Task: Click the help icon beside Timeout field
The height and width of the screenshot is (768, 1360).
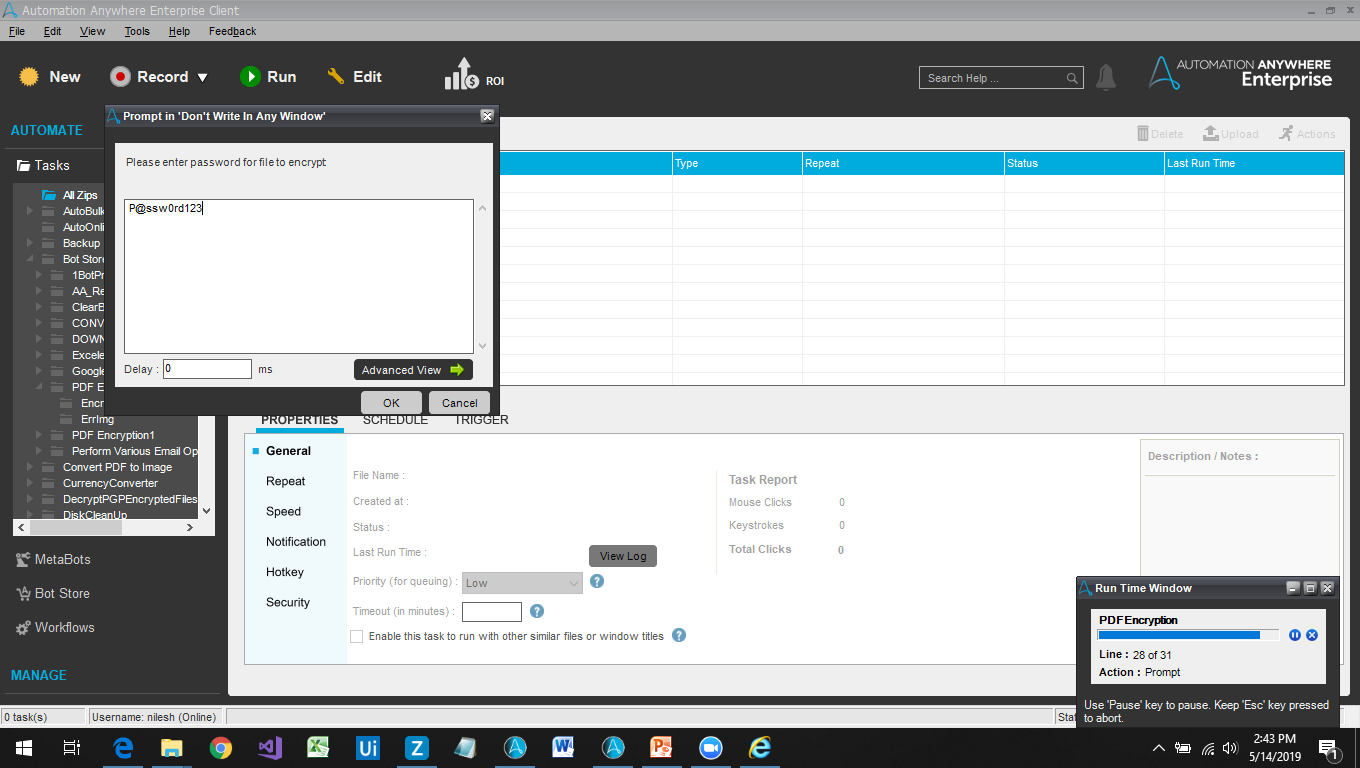Action: click(537, 611)
